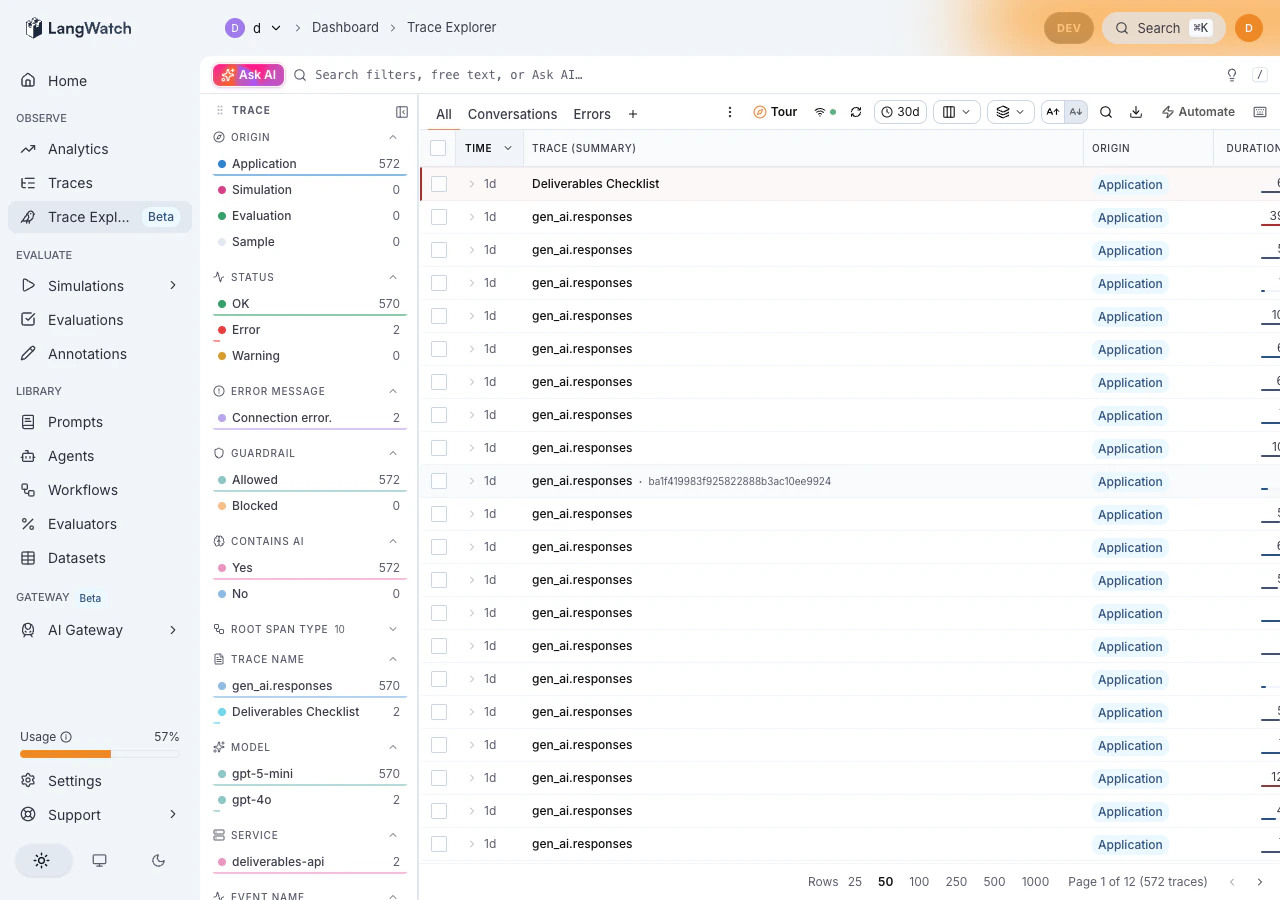Open the Home page in sidebar
The image size is (1280, 900).
(x=100, y=81)
